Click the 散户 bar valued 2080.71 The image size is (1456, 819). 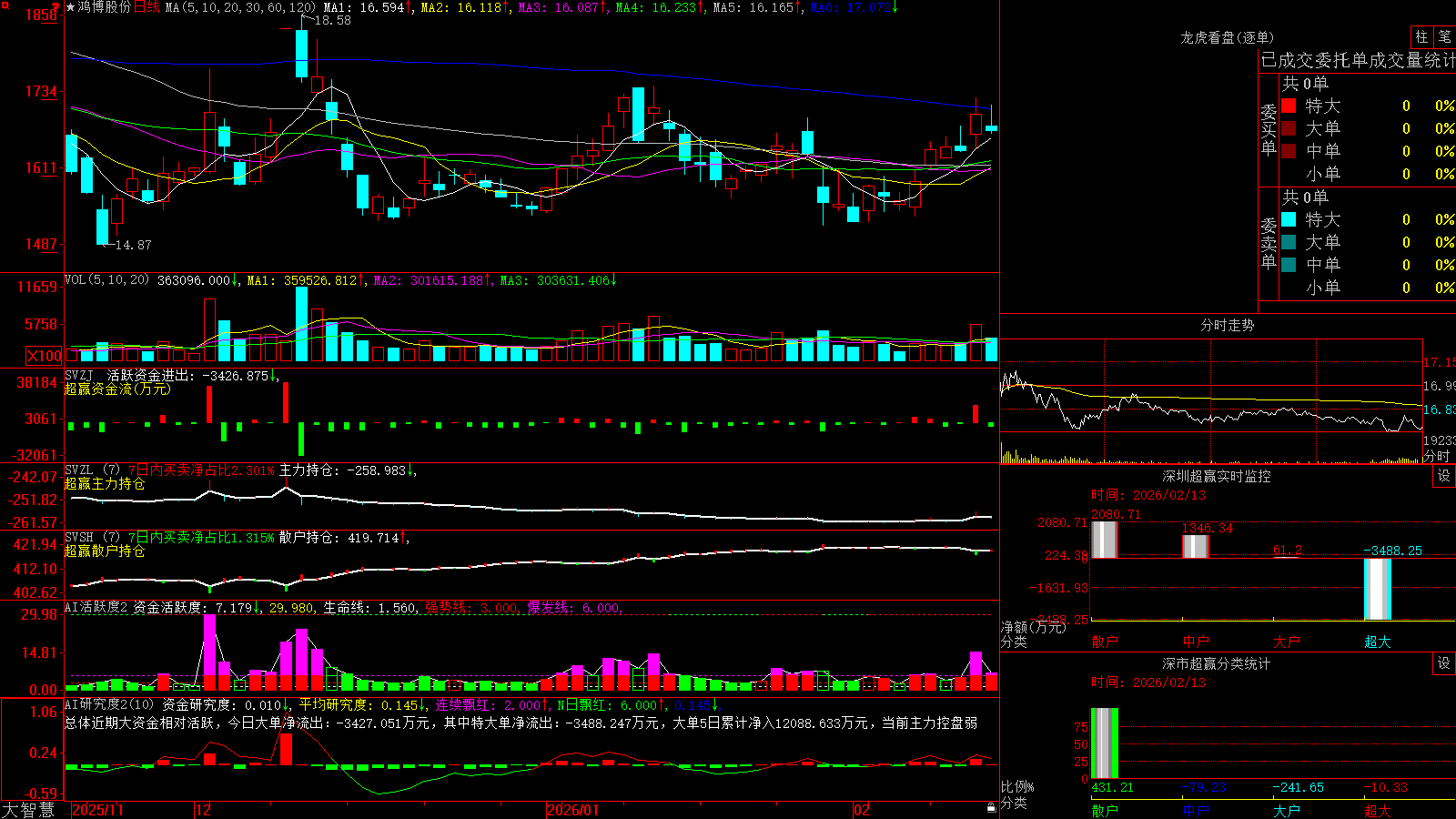click(1104, 540)
